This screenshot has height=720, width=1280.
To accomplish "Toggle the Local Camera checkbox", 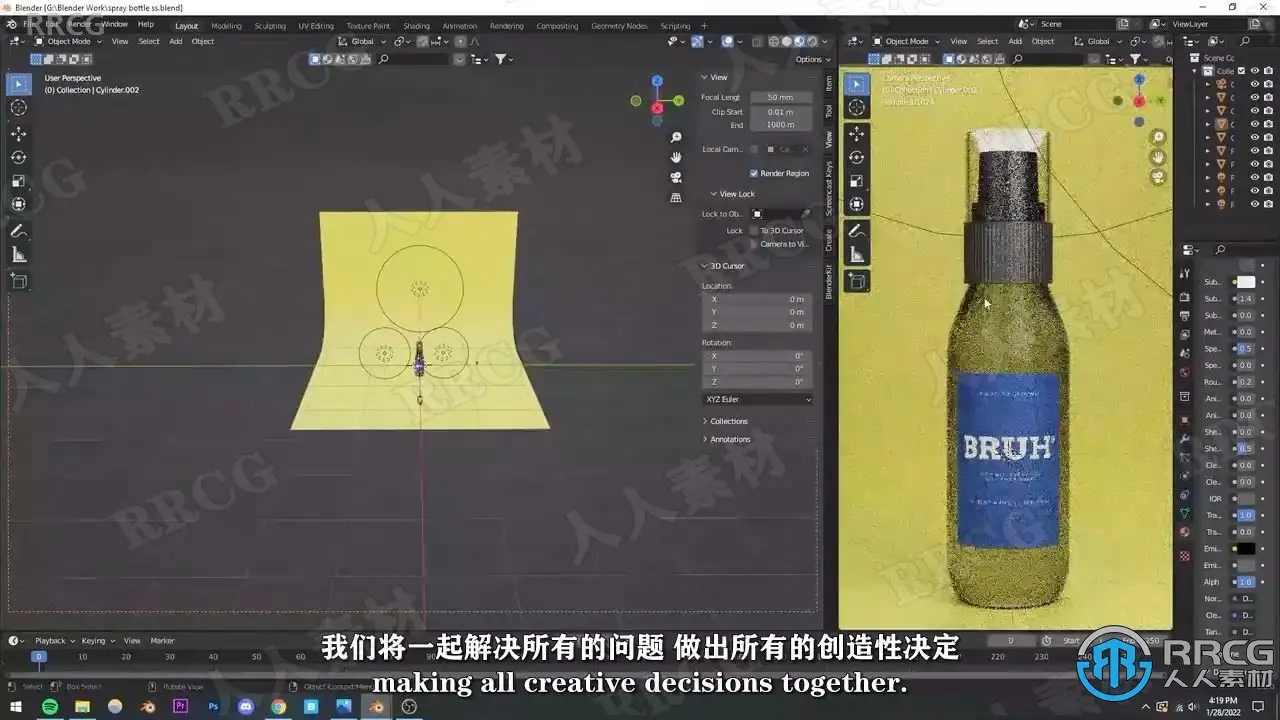I will click(753, 149).
